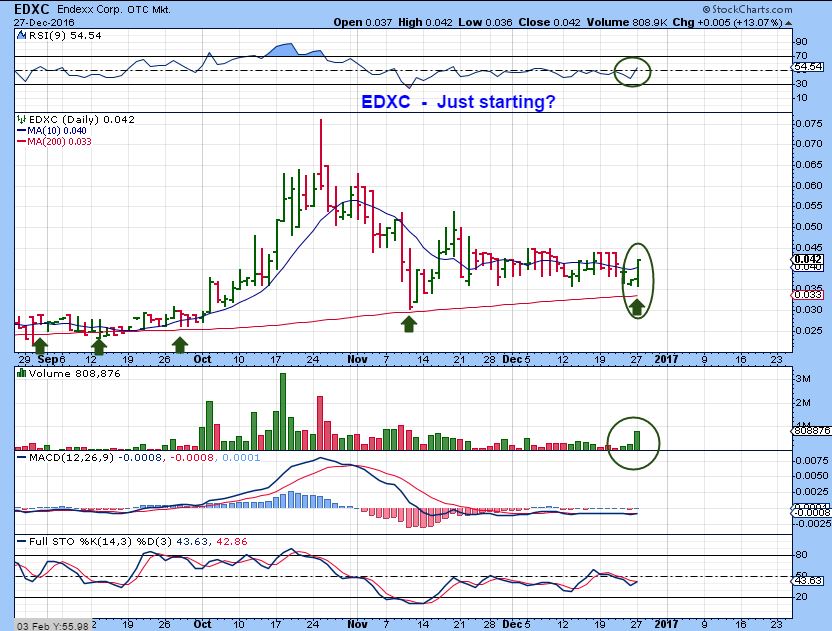Click the tallest red volume bar in late October
Image resolution: width=832 pixels, height=631 pixels.
320,423
